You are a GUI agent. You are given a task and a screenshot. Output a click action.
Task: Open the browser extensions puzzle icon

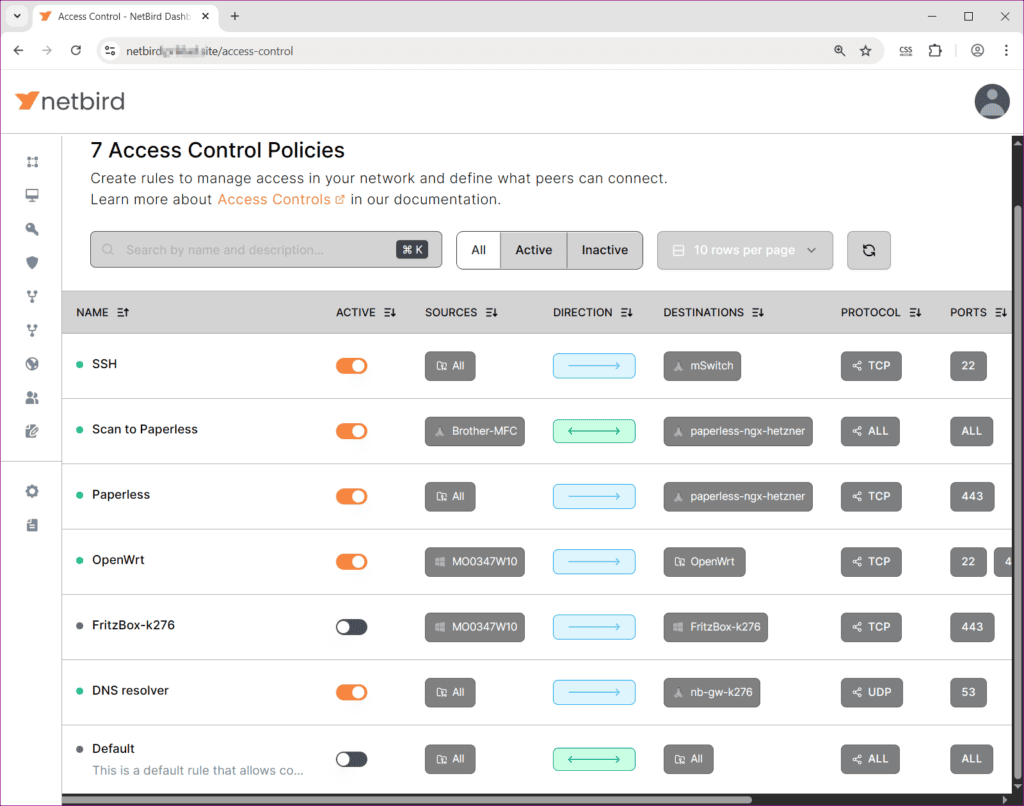point(935,50)
